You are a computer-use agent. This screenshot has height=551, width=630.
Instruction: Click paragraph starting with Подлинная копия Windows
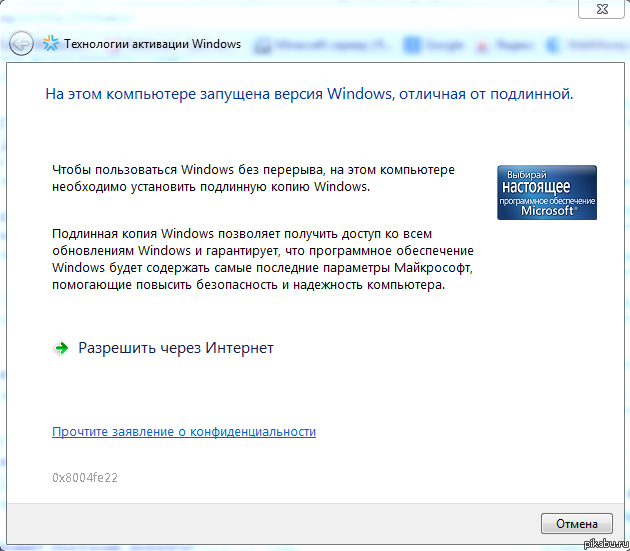pos(263,259)
